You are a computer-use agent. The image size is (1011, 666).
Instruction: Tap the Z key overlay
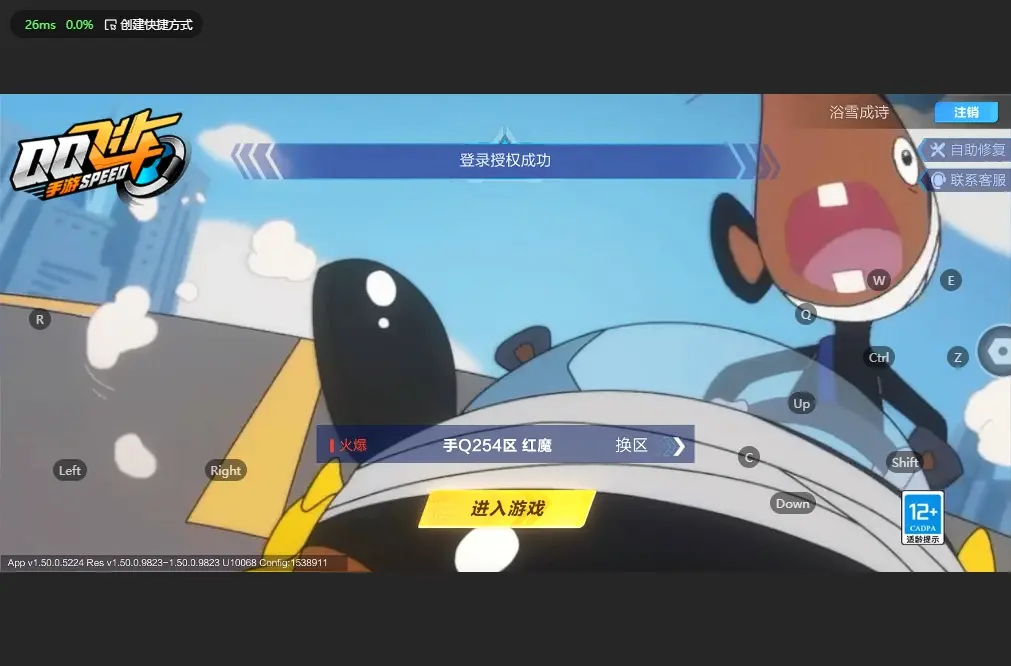click(x=958, y=357)
